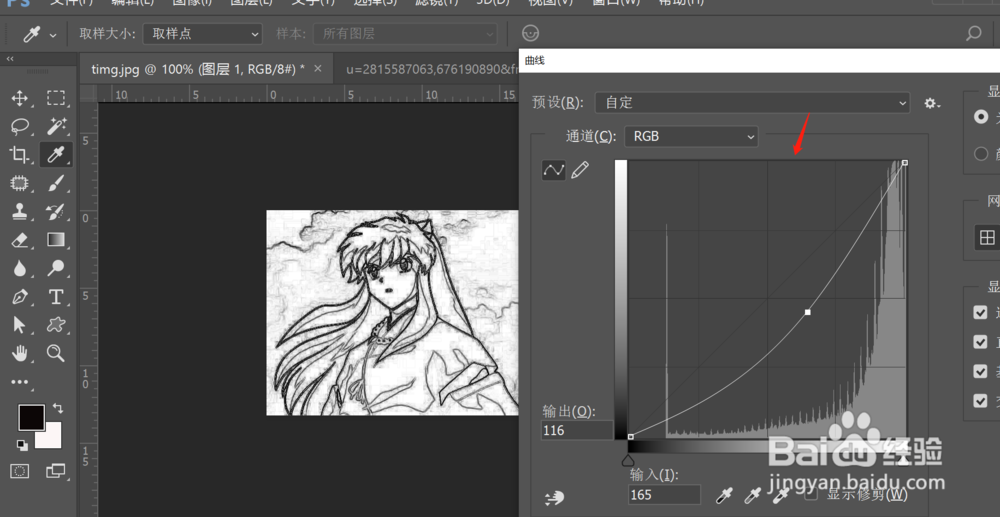This screenshot has width=1000, height=517.
Task: Swap foreground and background colors arrow
Action: pos(57,407)
